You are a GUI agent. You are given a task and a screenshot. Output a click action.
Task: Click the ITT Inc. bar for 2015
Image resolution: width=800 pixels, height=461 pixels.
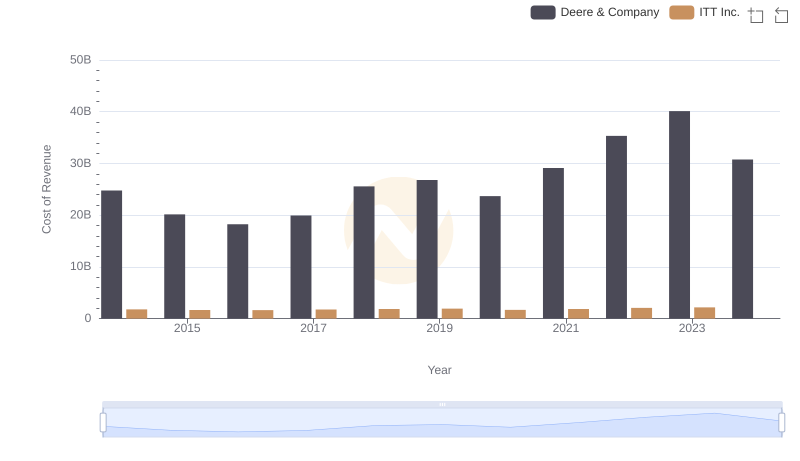199,314
